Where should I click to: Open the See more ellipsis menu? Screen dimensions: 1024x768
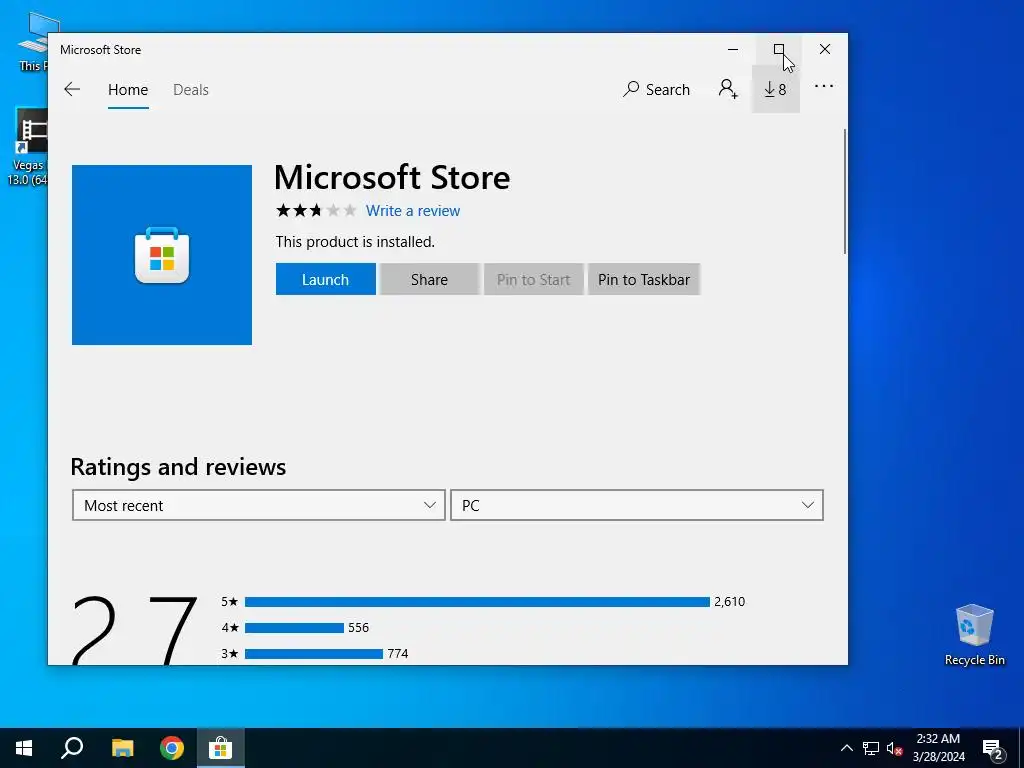824,86
